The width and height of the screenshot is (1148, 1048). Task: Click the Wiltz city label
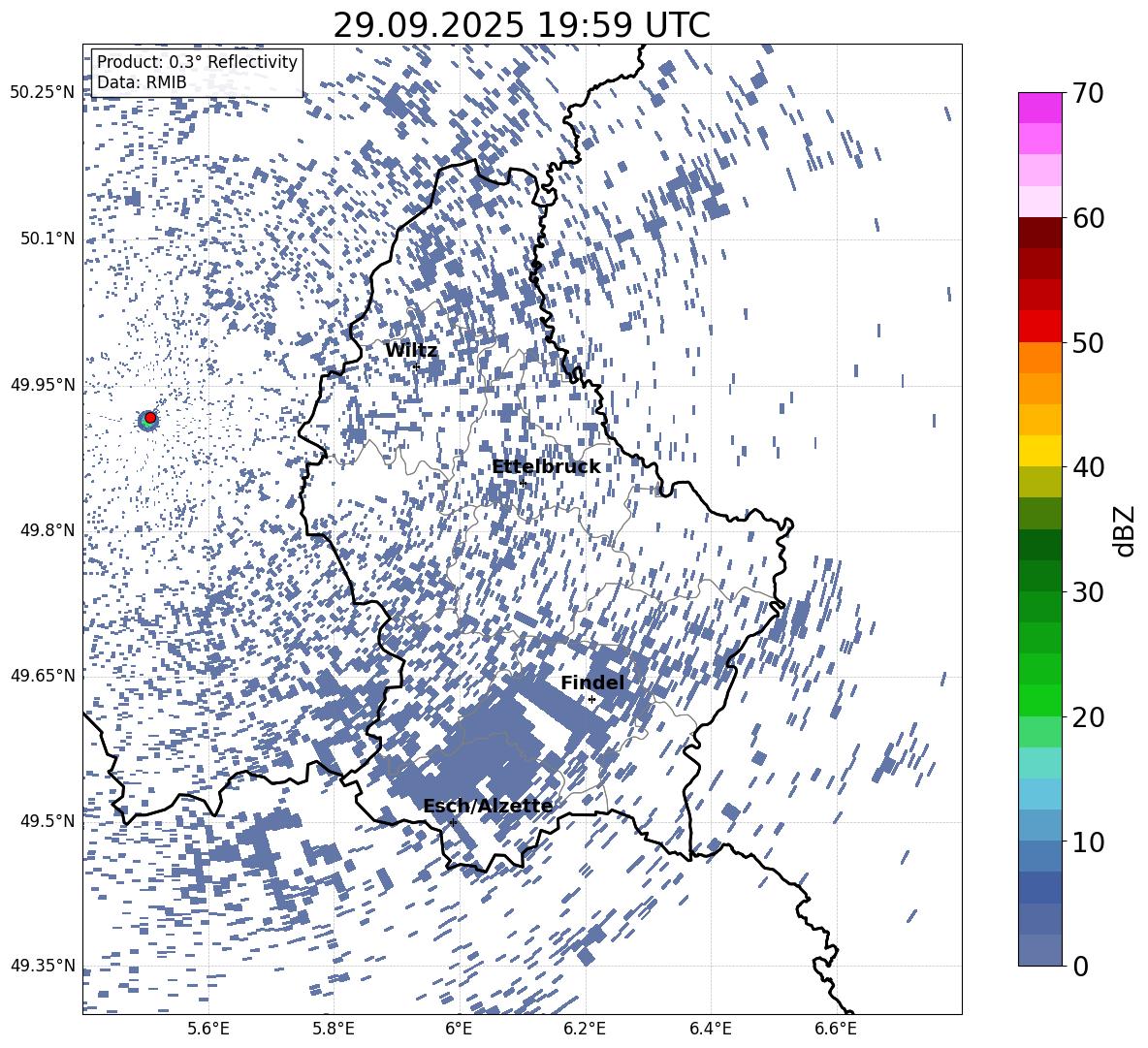(x=411, y=350)
